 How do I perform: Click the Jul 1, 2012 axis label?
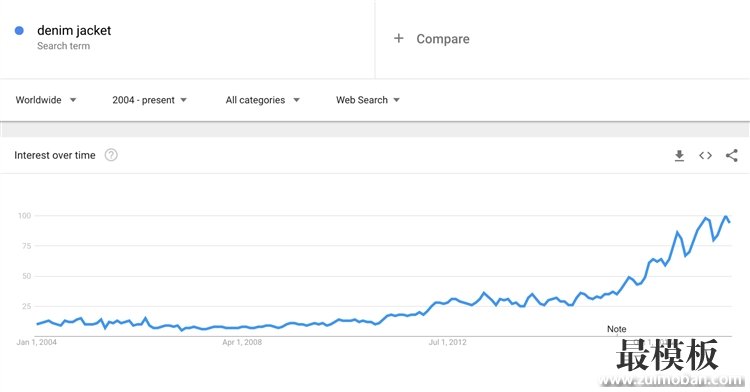click(447, 342)
